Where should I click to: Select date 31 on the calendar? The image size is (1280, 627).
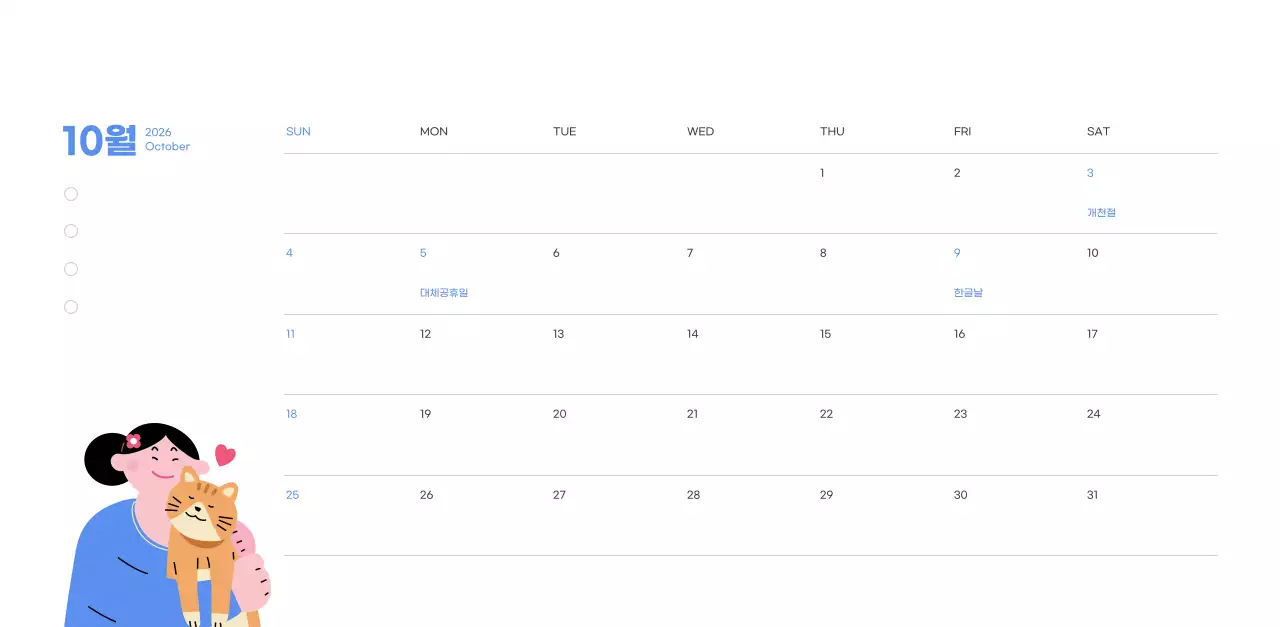(x=1092, y=495)
